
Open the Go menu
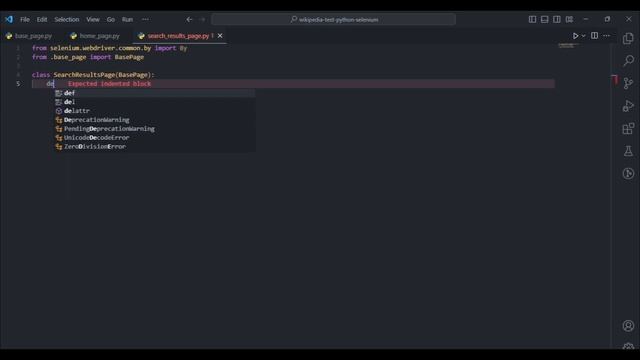[111, 19]
